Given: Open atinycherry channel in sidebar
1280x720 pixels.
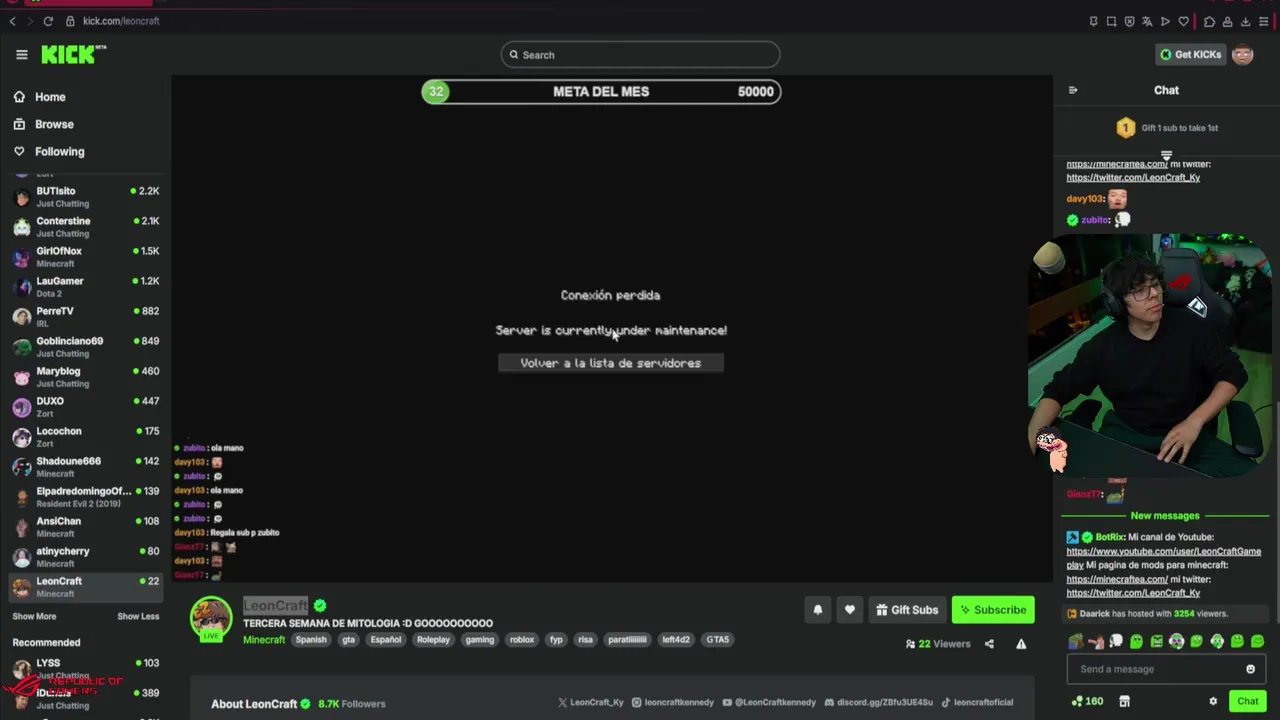Looking at the screenshot, I should point(86,556).
